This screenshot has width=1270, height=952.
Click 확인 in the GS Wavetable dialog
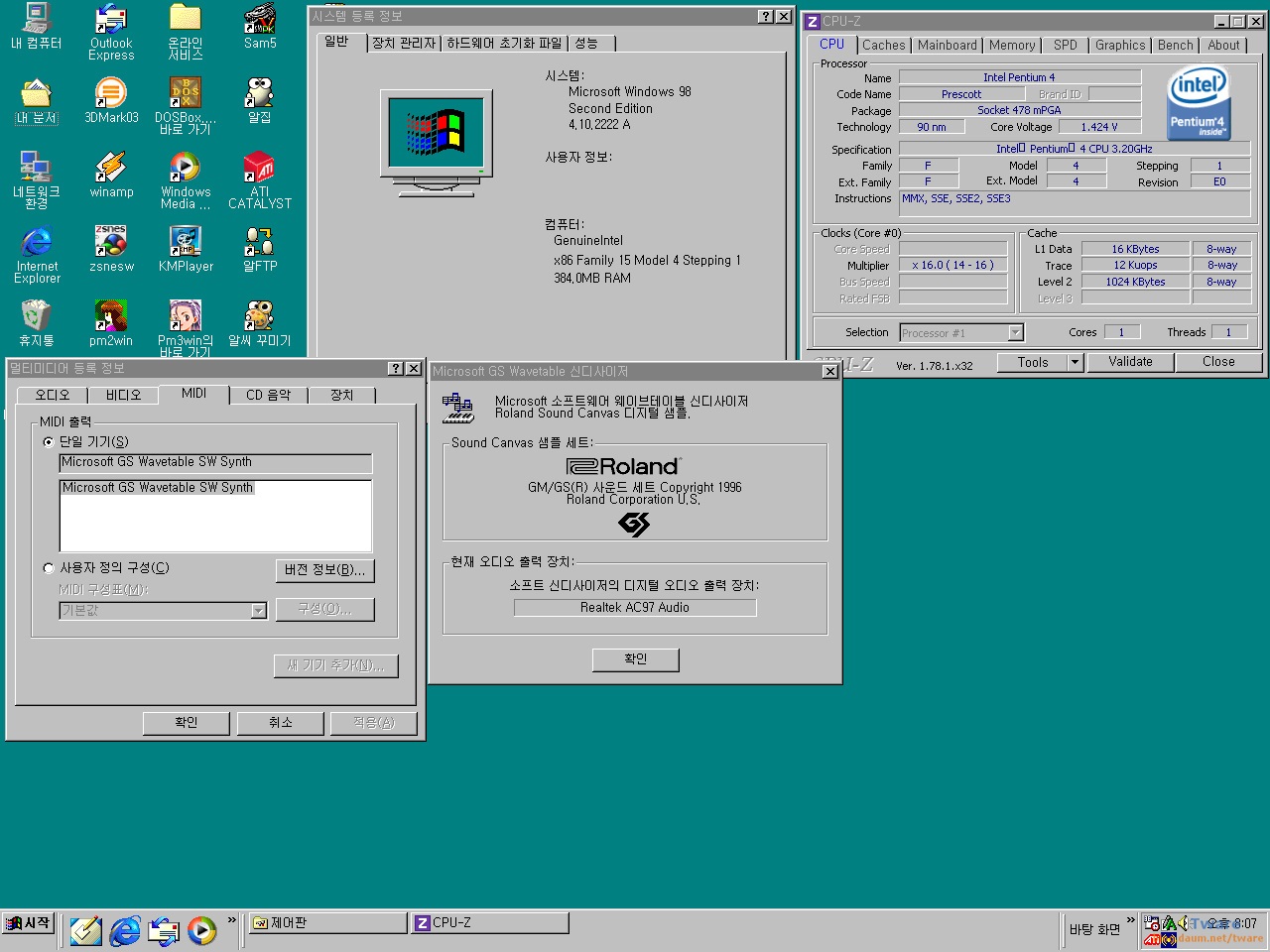pos(636,659)
